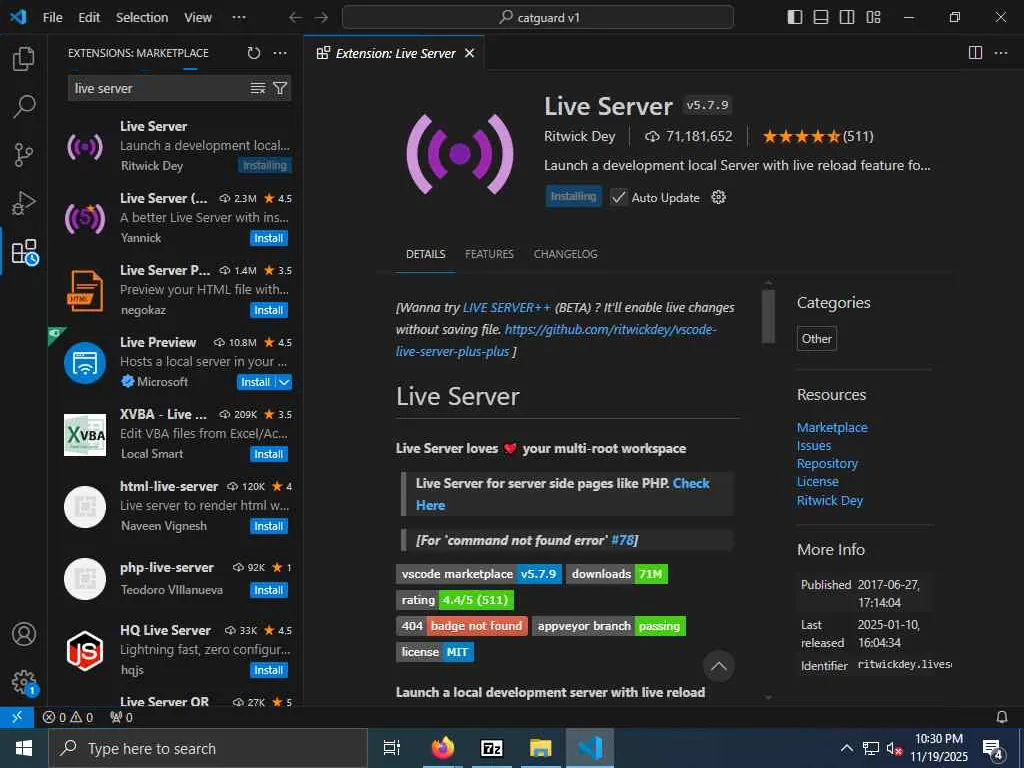Open remote window status bar button
Image resolution: width=1024 pixels, height=768 pixels.
17,717
